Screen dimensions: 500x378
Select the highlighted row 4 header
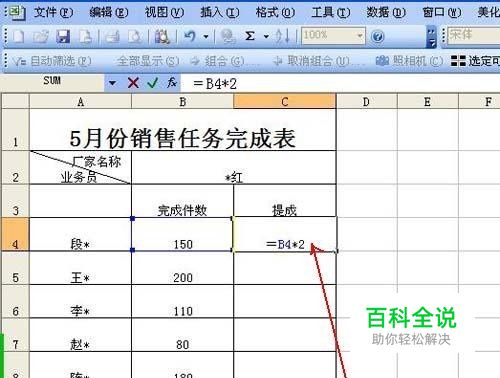coord(15,234)
